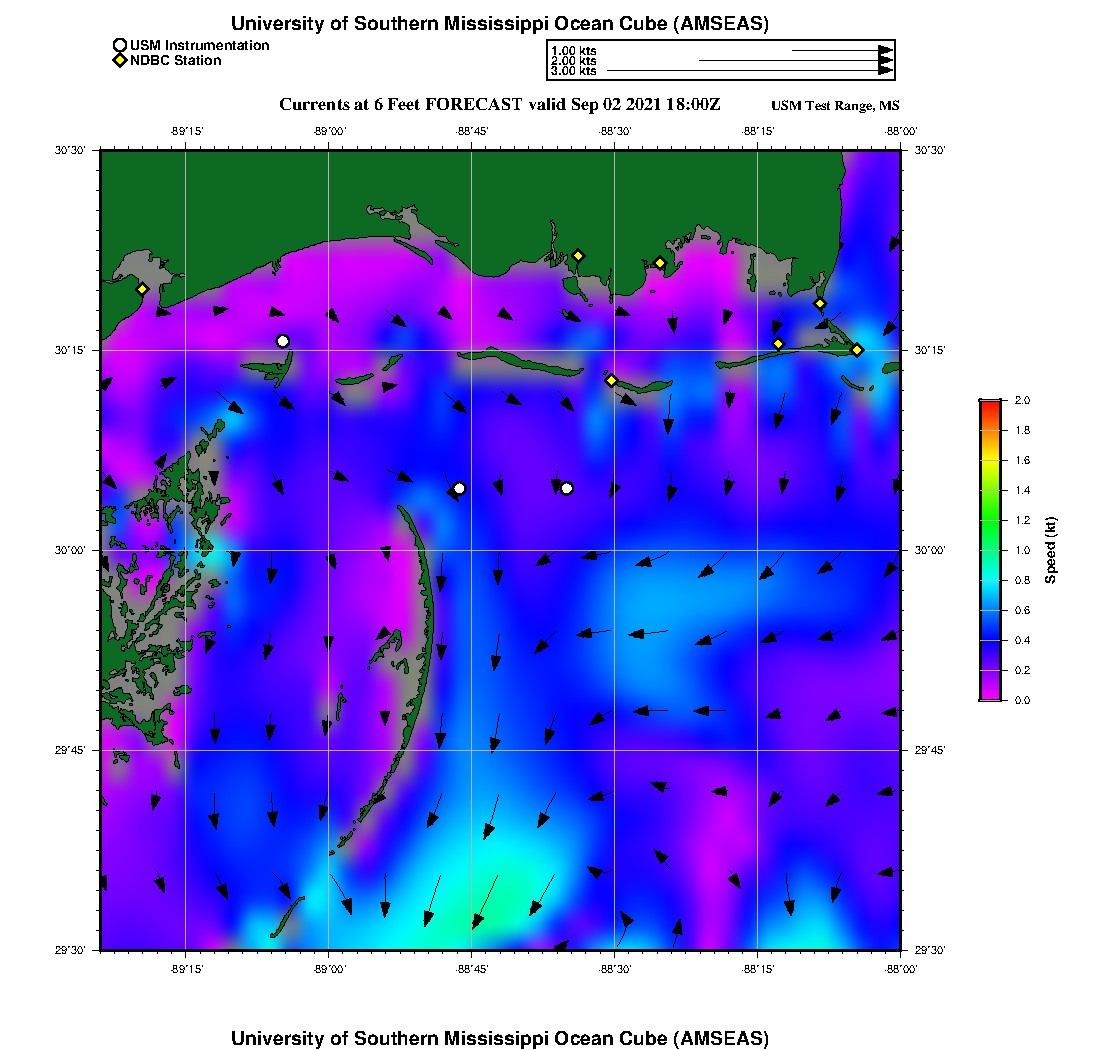
Task: Click the northernmost NDBC station diamond marker
Action: (x=578, y=255)
